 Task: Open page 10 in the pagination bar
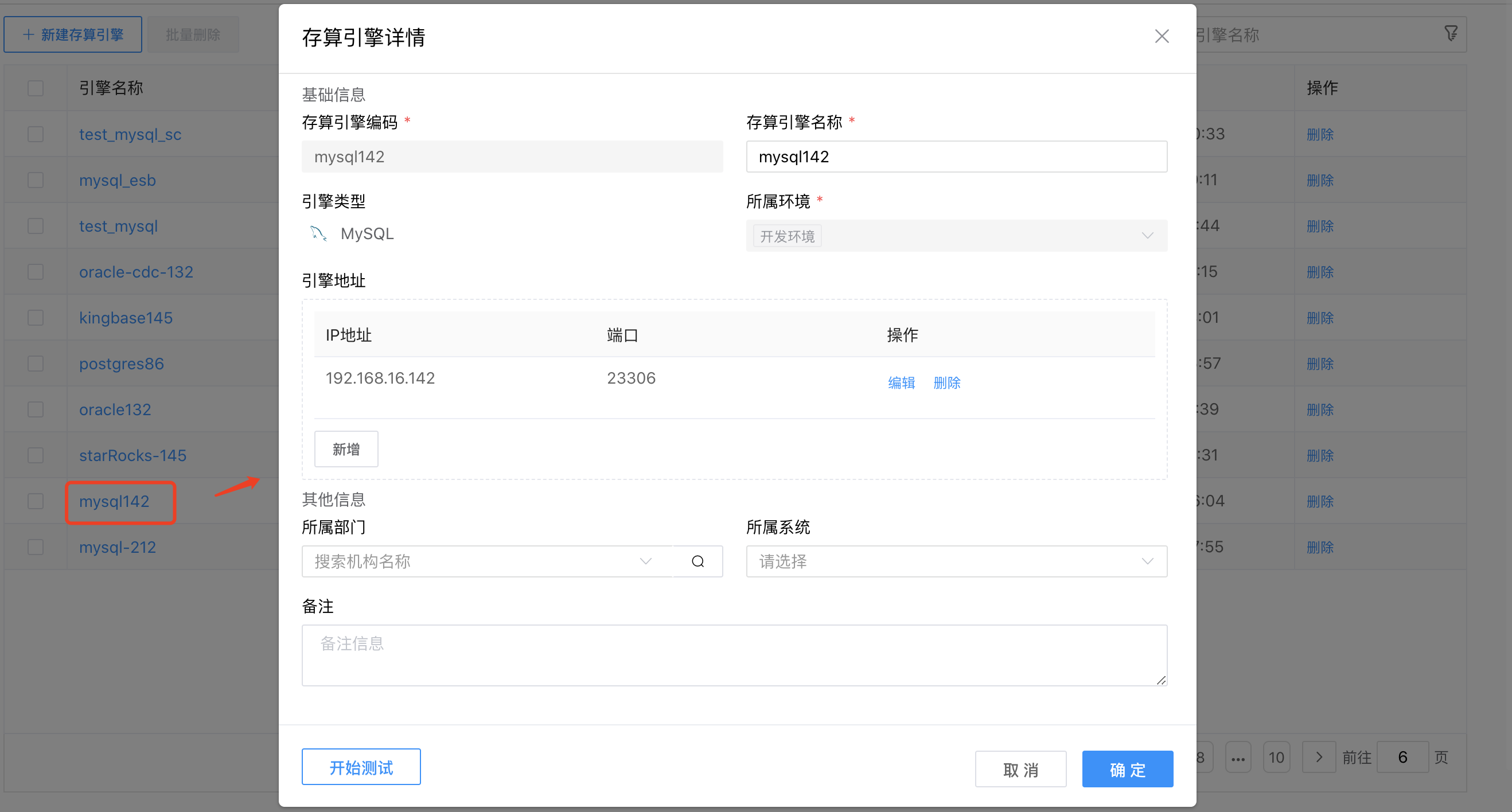click(x=1277, y=757)
